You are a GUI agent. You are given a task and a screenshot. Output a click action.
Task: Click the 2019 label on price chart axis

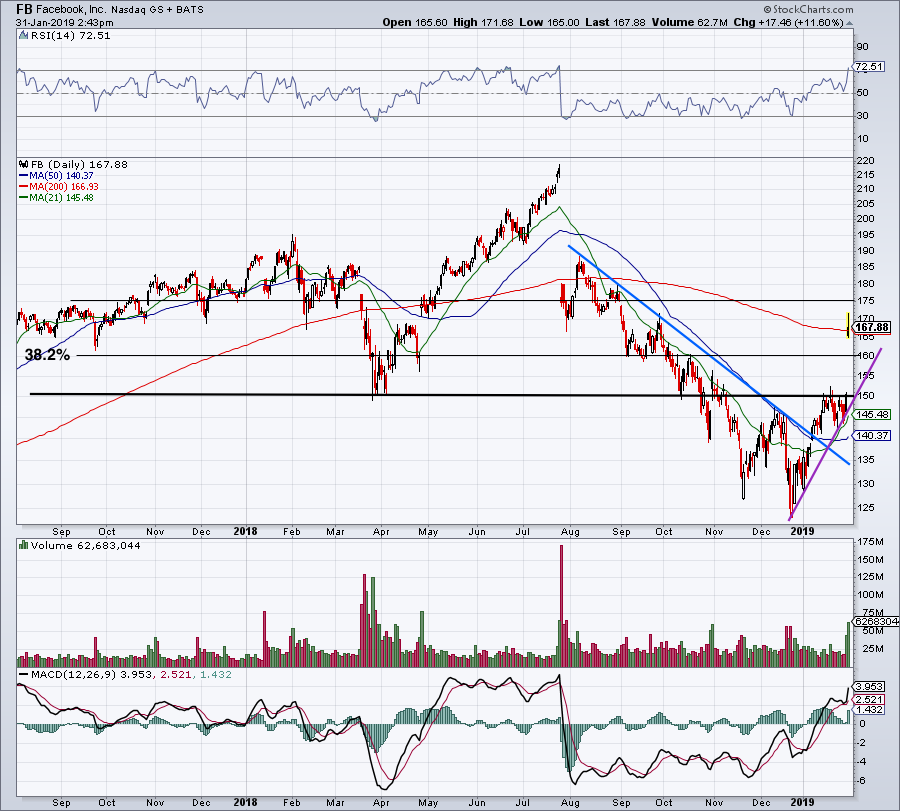tap(802, 531)
